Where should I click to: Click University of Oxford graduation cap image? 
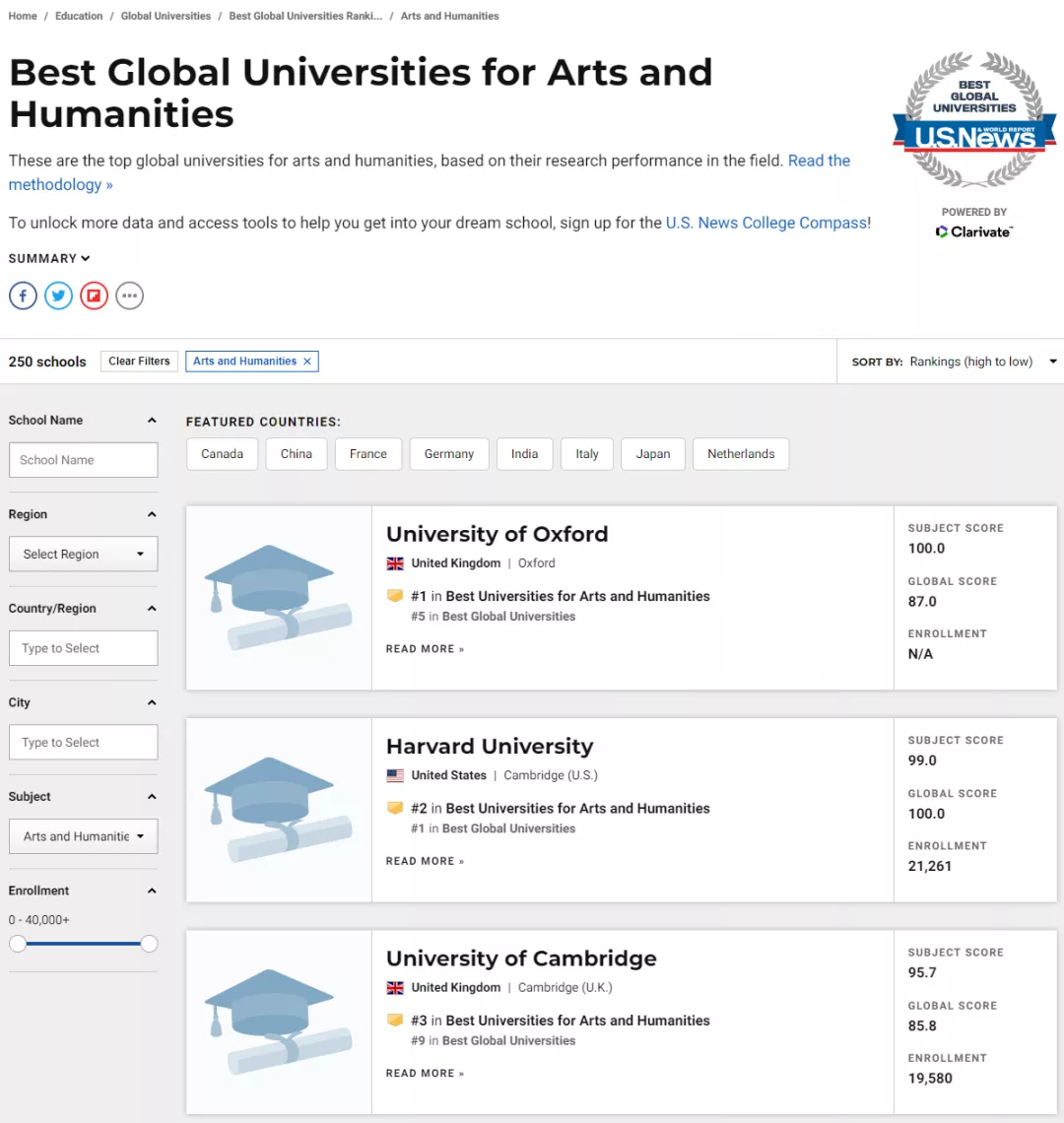coord(279,598)
